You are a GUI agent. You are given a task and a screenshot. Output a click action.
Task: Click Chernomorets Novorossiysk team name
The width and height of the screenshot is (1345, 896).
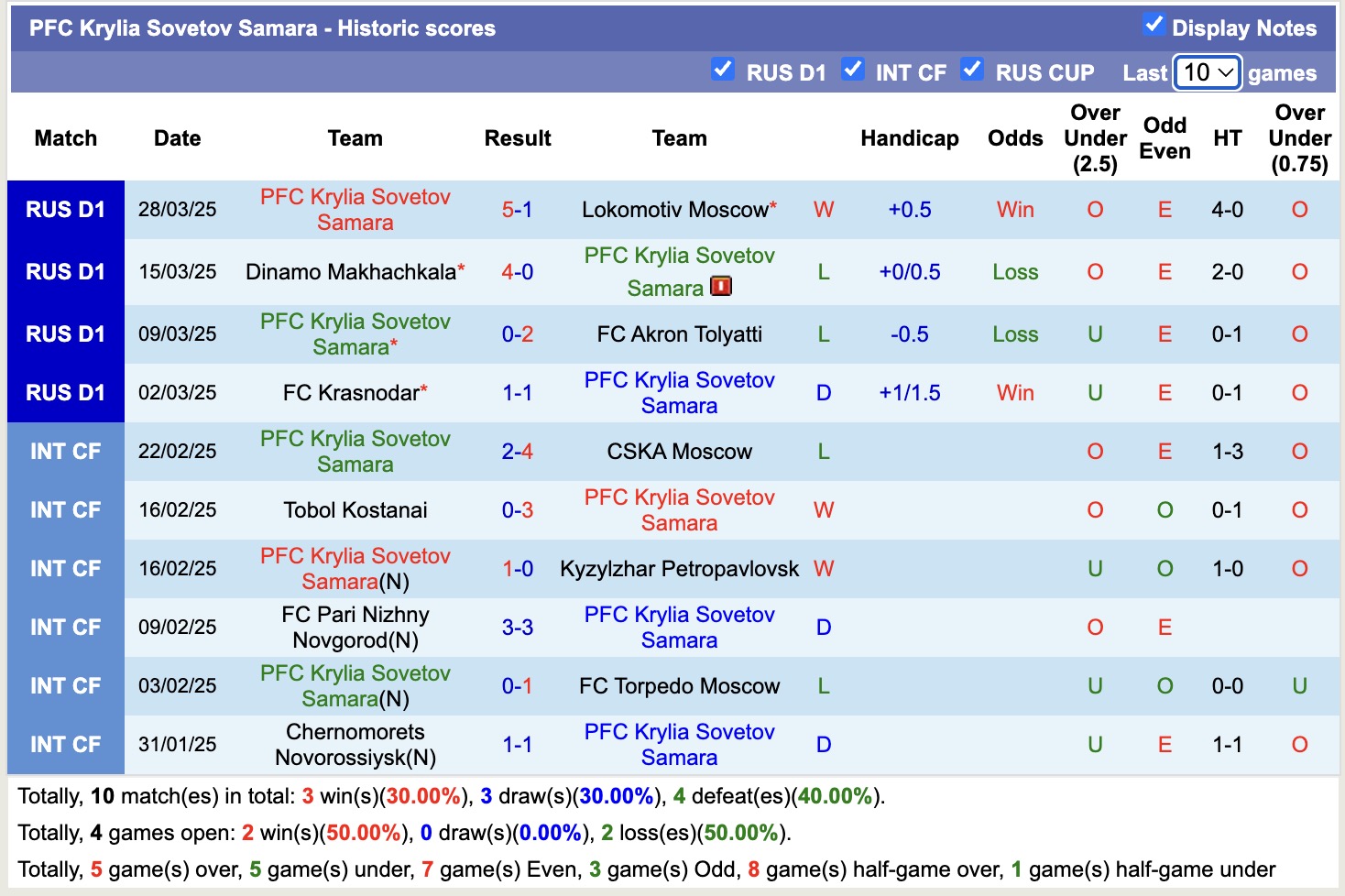[355, 745]
